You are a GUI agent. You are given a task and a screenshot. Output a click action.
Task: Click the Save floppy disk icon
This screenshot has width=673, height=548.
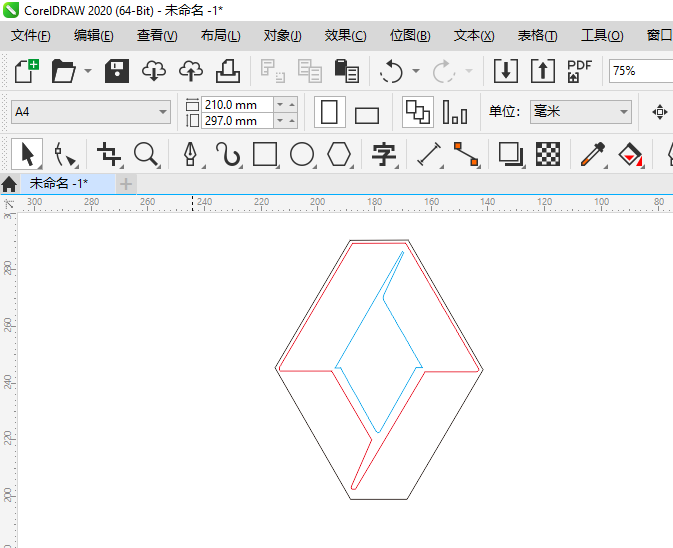point(118,71)
